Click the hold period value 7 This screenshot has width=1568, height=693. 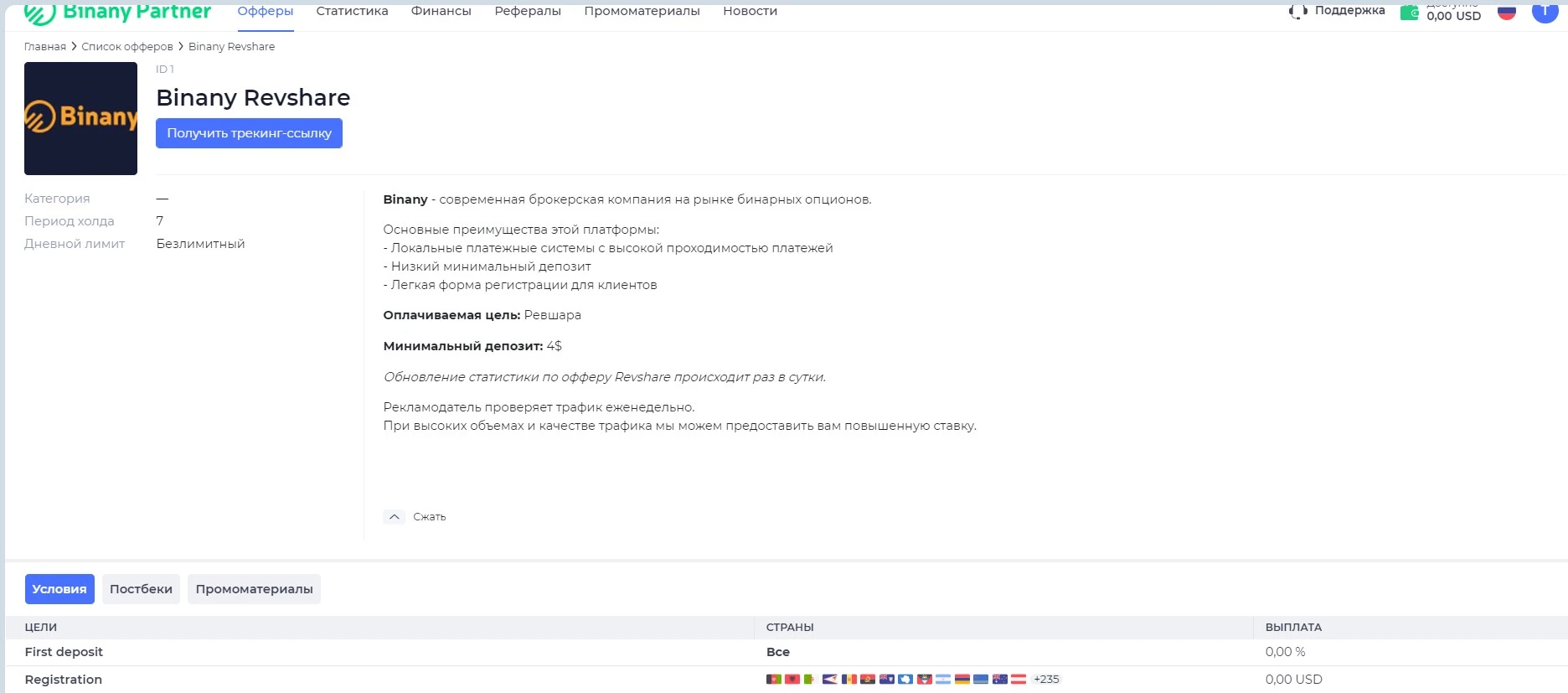(160, 221)
